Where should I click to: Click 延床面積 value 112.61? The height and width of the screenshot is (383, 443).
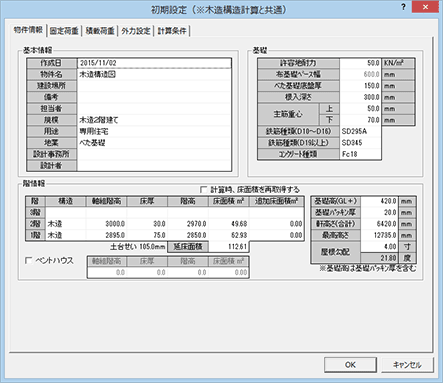click(x=229, y=246)
